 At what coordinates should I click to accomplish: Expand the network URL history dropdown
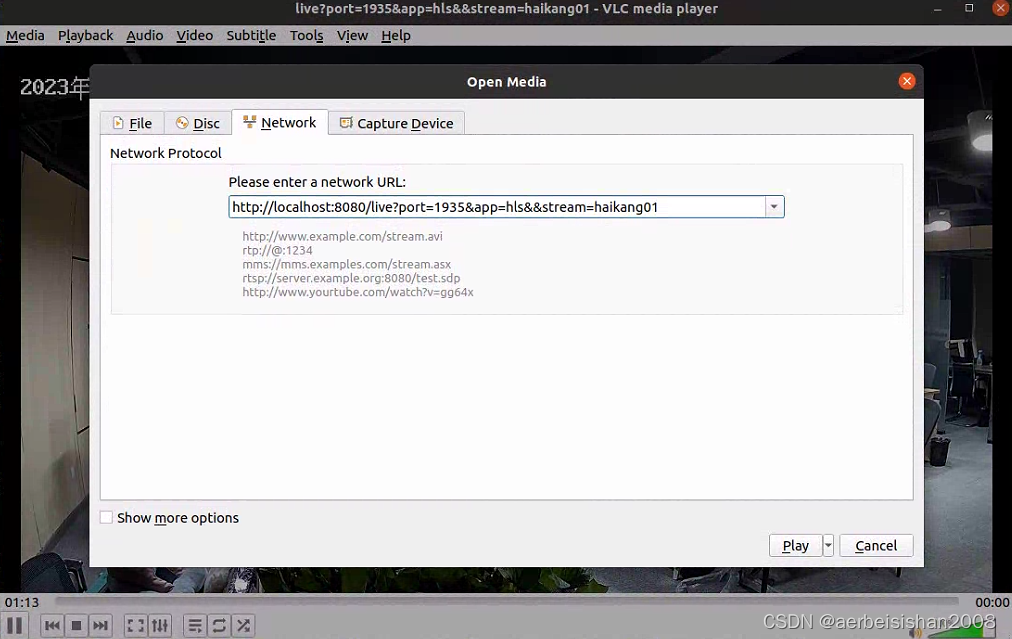[774, 207]
